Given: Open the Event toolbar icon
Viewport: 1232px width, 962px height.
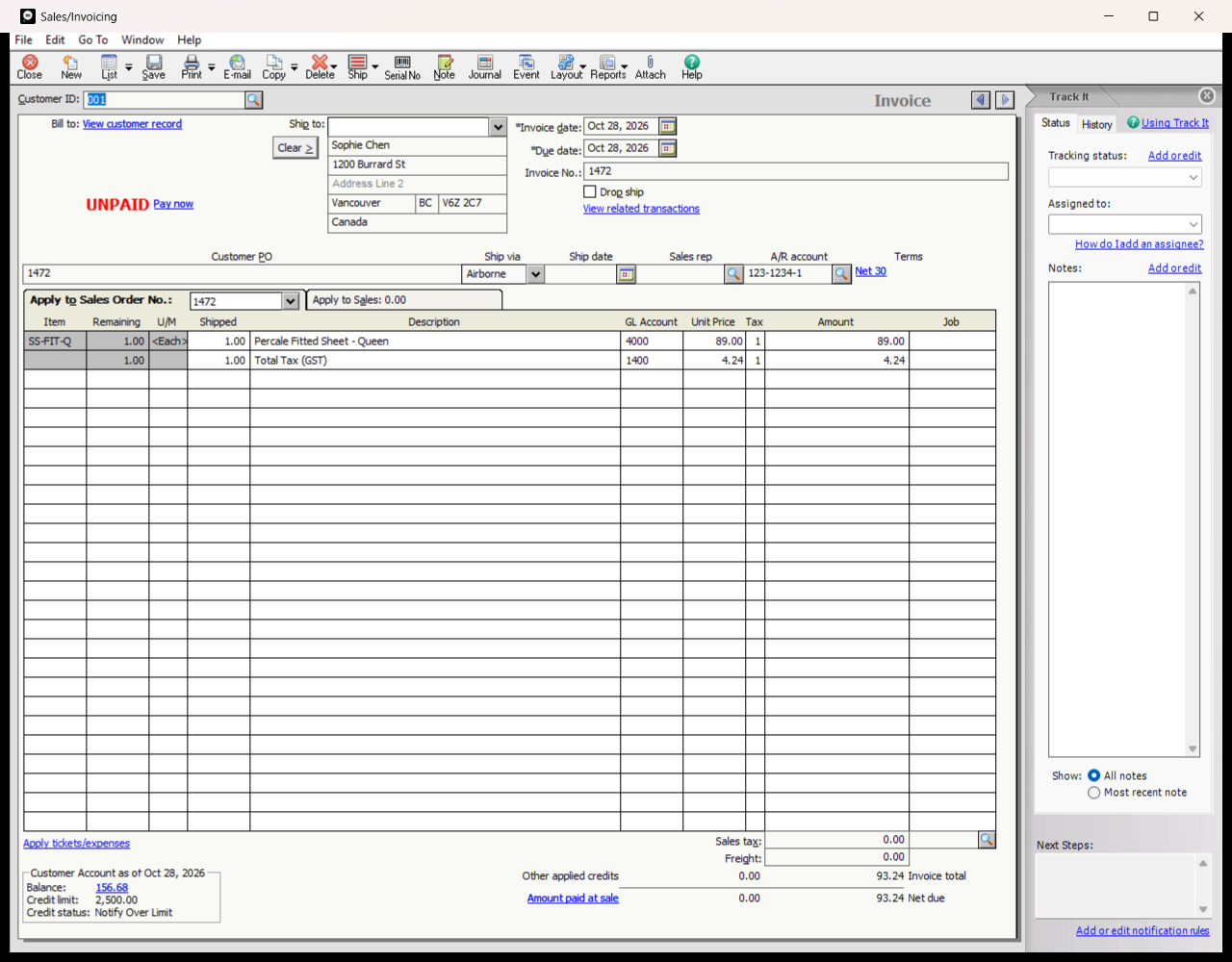Looking at the screenshot, I should tap(526, 67).
